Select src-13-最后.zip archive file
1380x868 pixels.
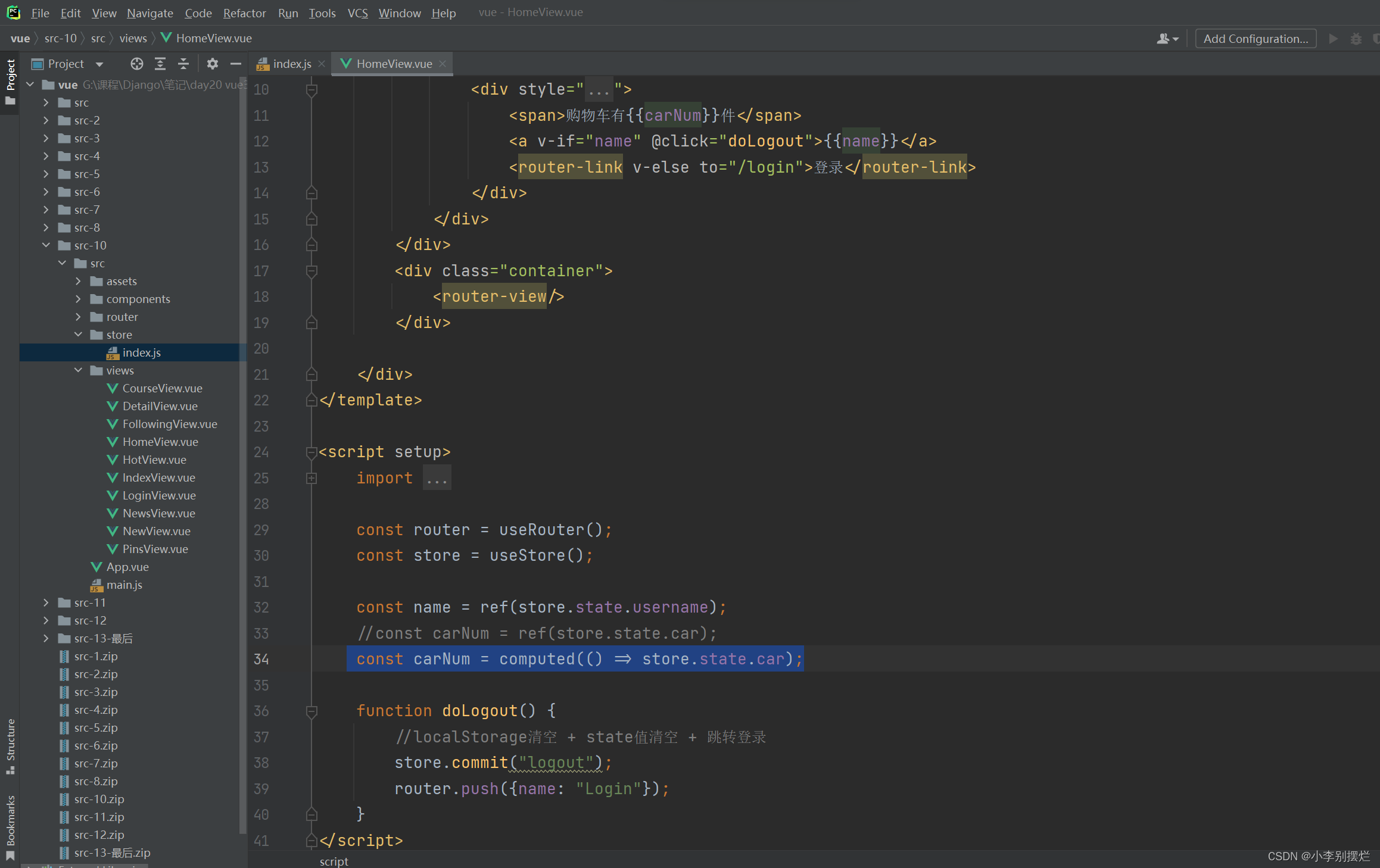pyautogui.click(x=105, y=853)
